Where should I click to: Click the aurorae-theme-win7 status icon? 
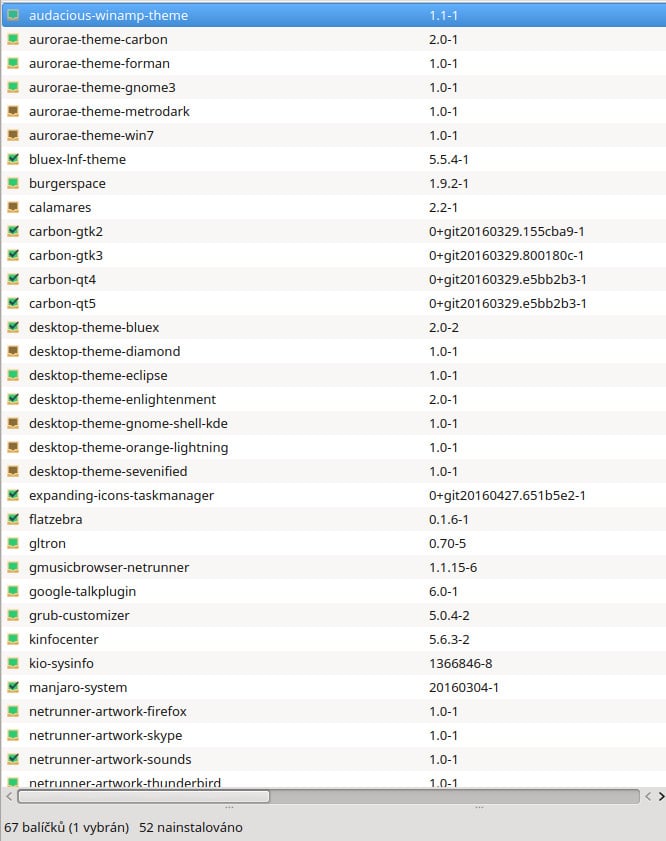click(x=13, y=135)
